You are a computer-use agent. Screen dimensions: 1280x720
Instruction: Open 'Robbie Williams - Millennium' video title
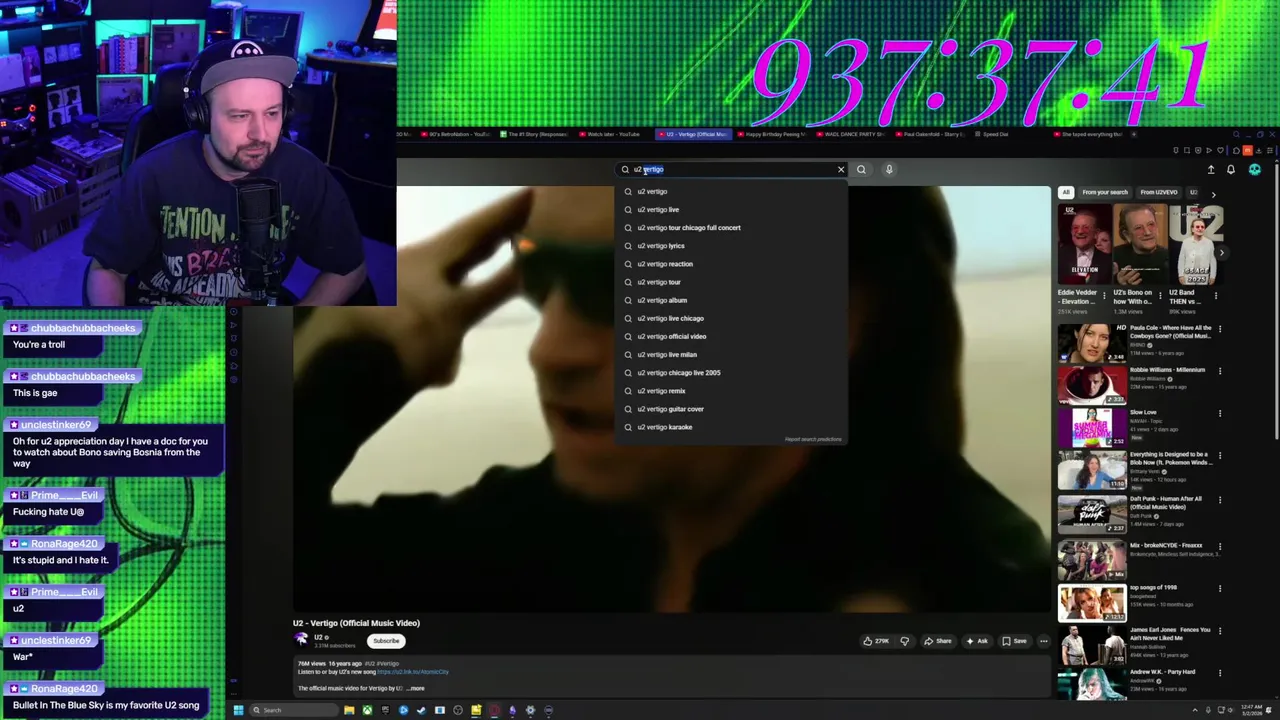pos(1167,370)
